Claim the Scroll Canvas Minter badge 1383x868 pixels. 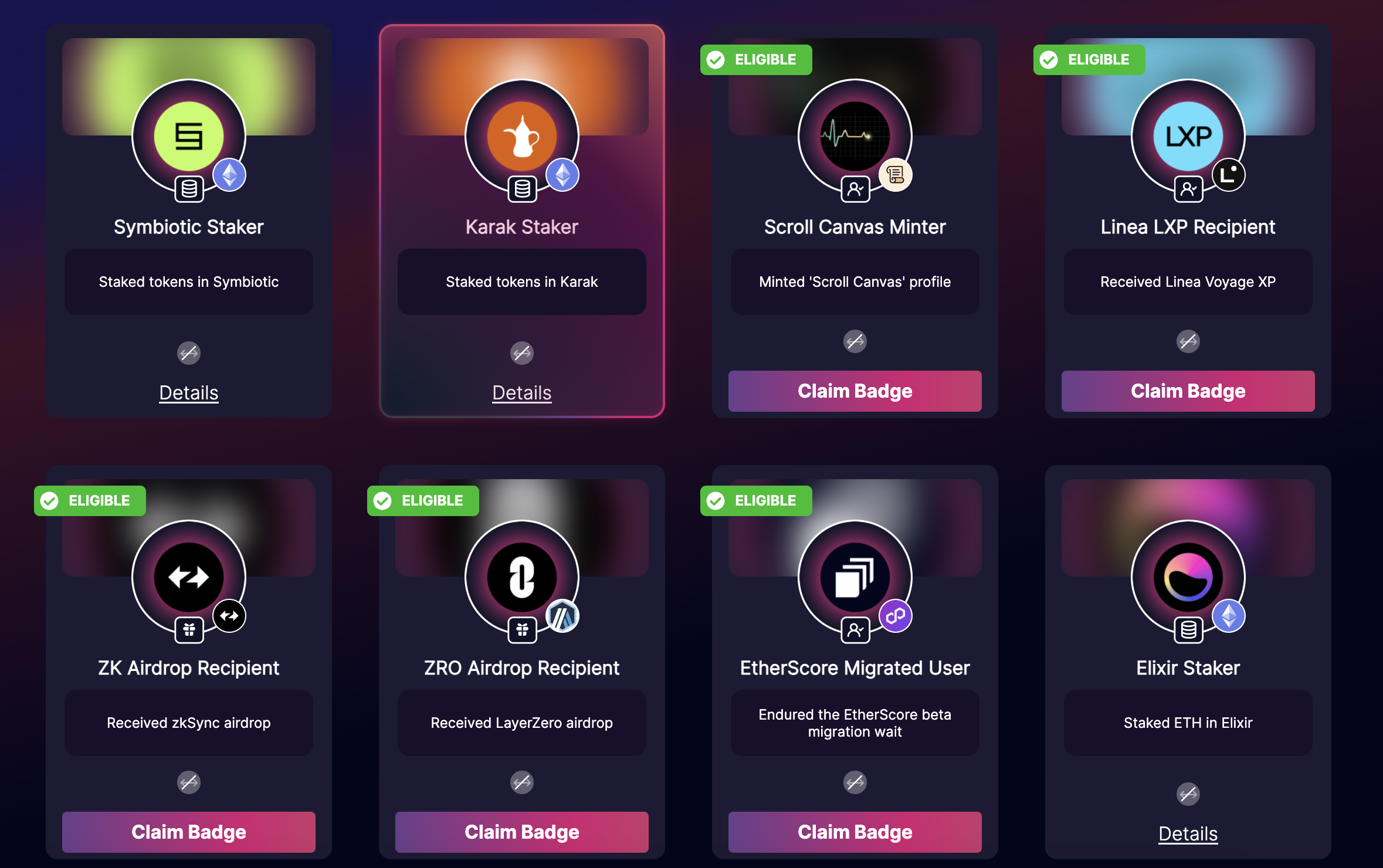(855, 391)
